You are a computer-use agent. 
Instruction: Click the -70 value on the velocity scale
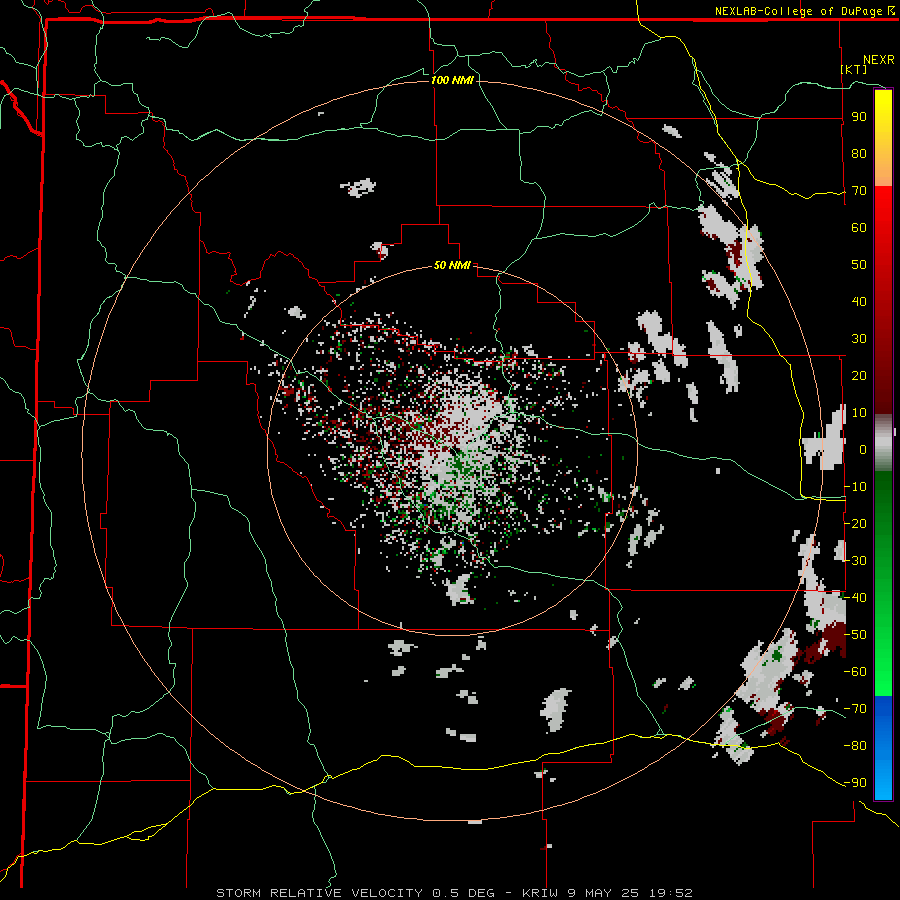tap(855, 709)
